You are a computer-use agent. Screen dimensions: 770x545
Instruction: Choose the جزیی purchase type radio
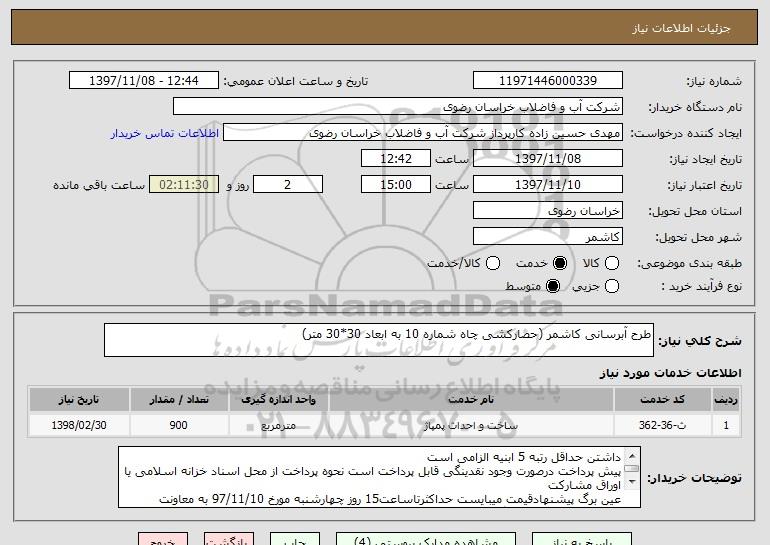611,286
